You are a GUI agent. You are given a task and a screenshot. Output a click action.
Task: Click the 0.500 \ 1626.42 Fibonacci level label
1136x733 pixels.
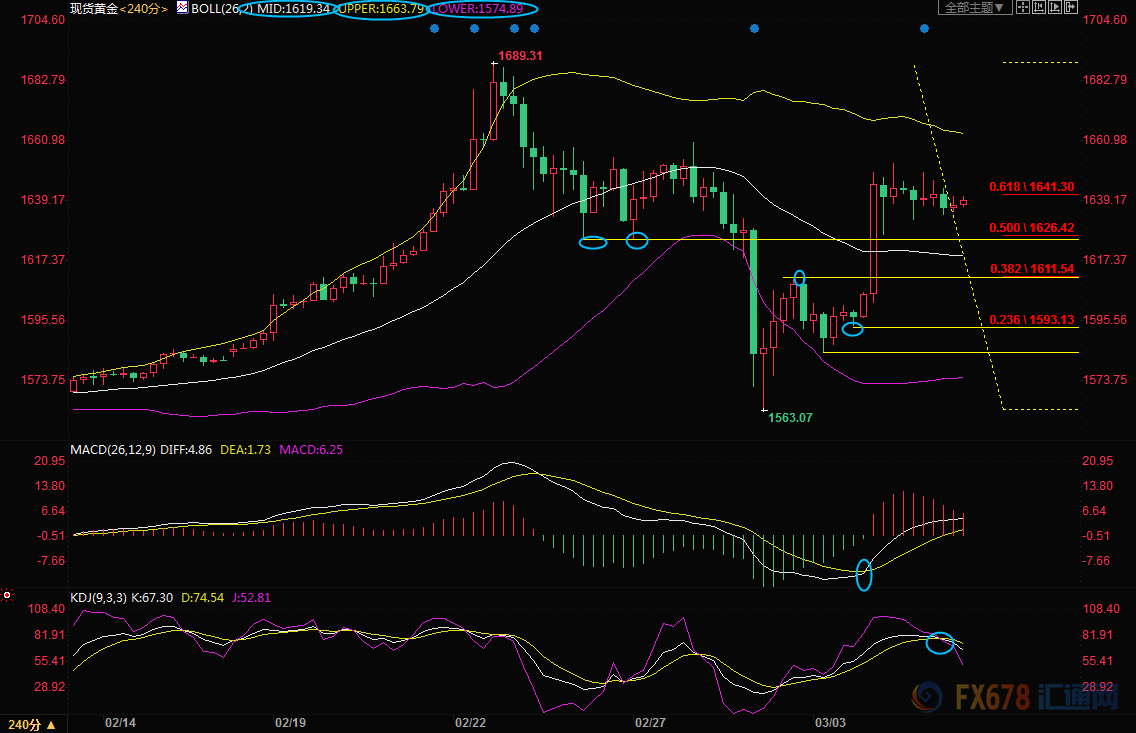pyautogui.click(x=1031, y=228)
